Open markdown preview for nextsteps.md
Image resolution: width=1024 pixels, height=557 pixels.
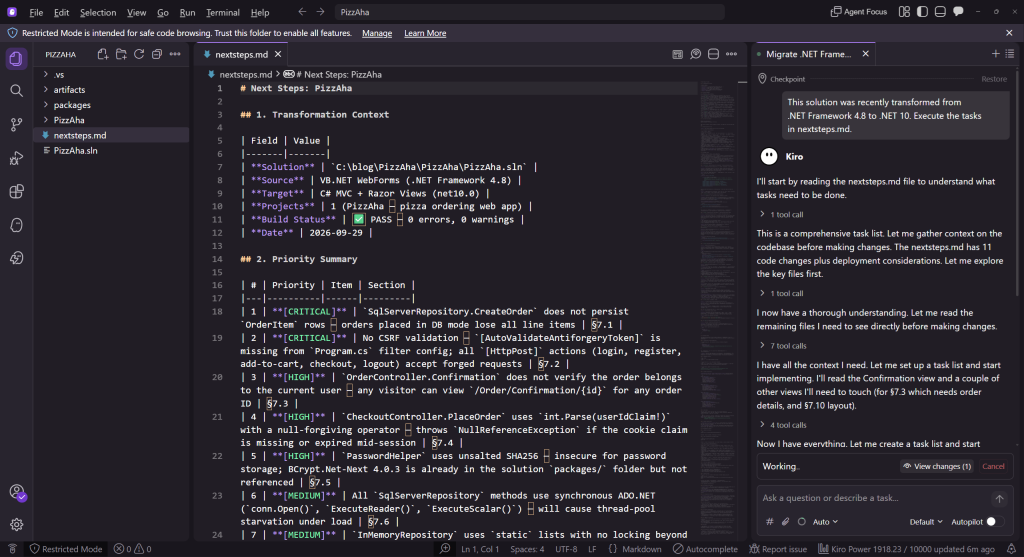tap(677, 54)
